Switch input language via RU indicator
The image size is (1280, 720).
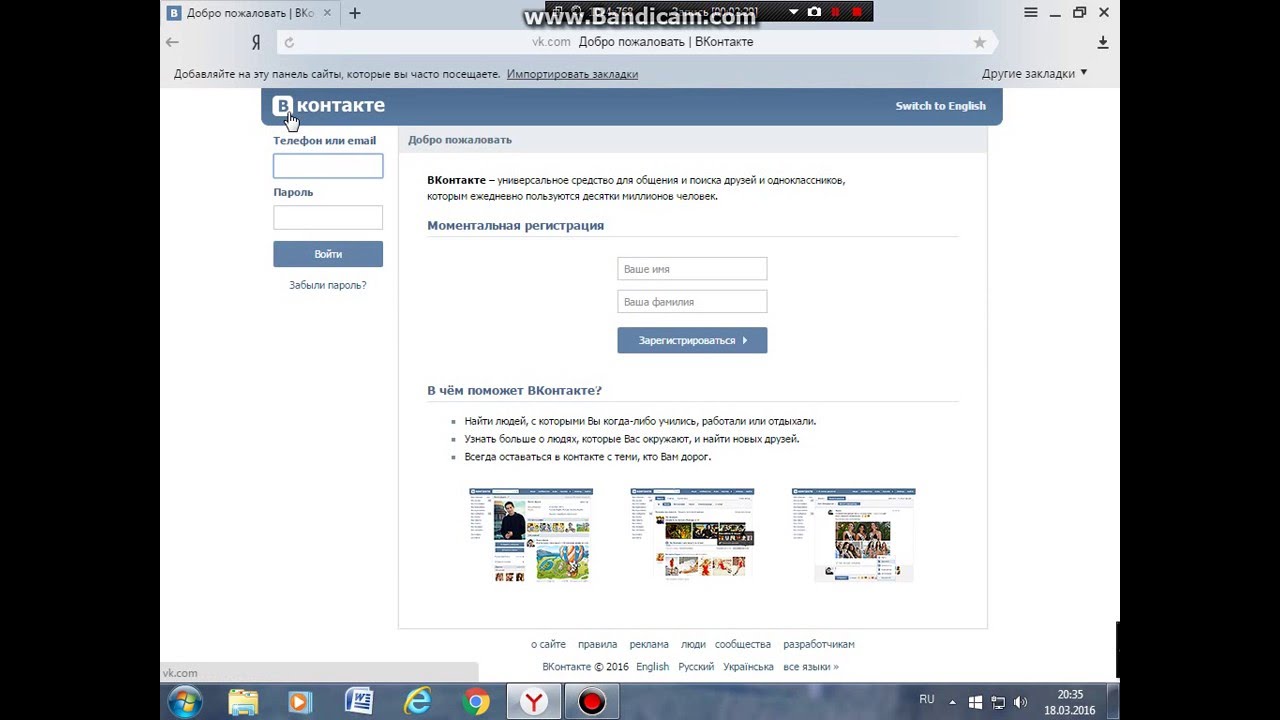927,699
